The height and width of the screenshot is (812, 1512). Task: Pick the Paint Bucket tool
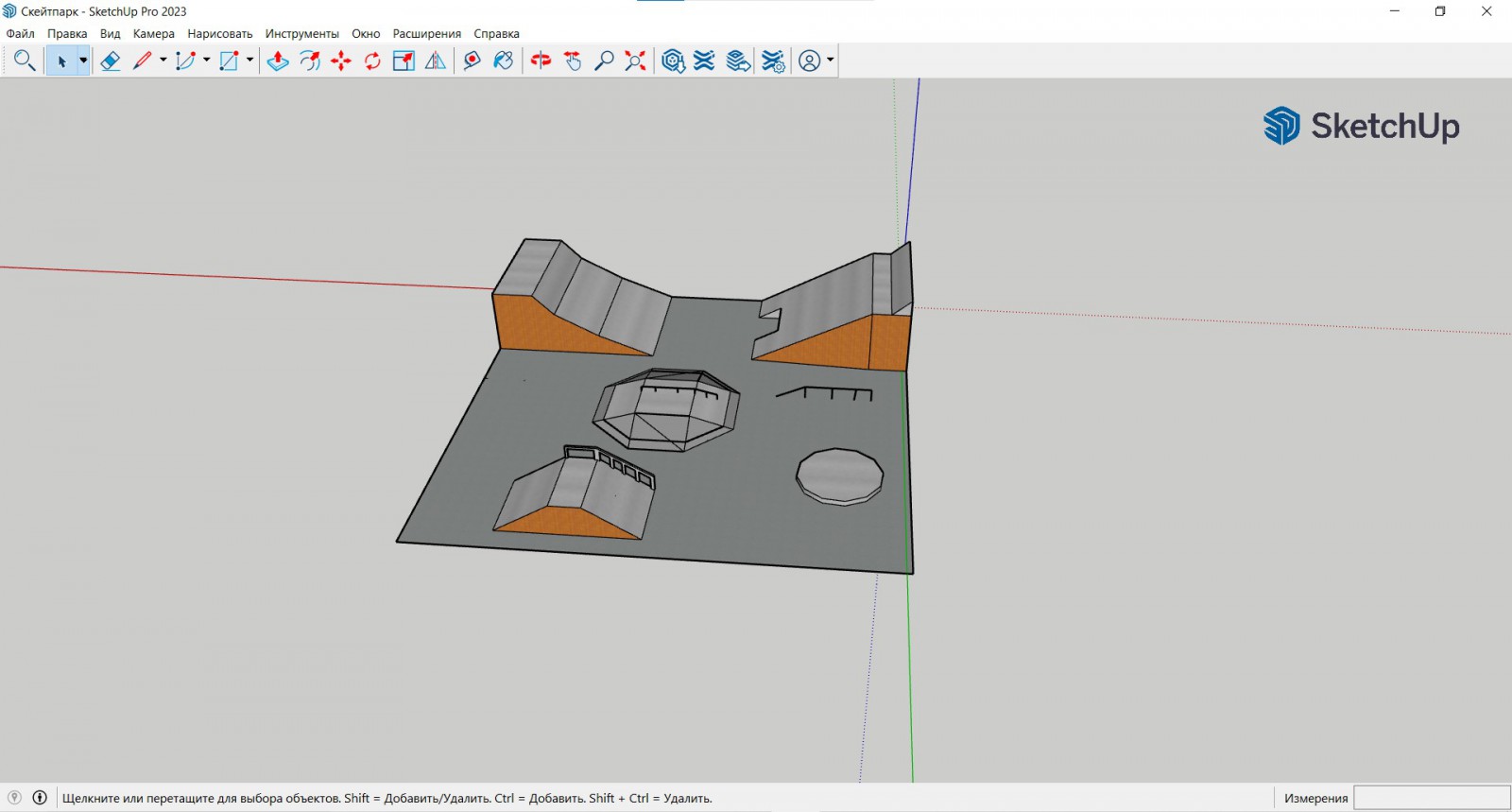click(x=504, y=61)
